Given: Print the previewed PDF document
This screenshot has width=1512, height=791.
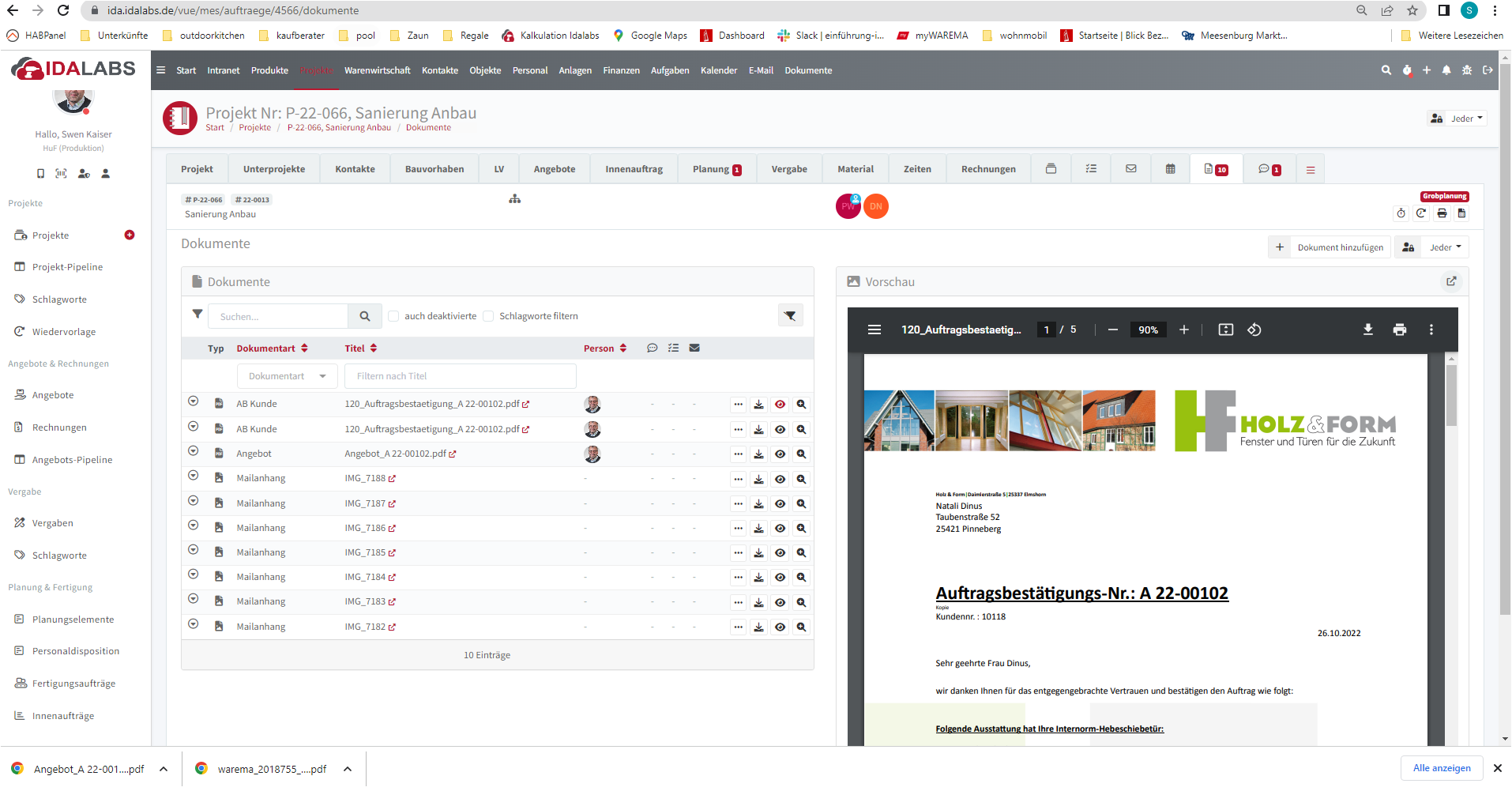Looking at the screenshot, I should tap(1400, 330).
